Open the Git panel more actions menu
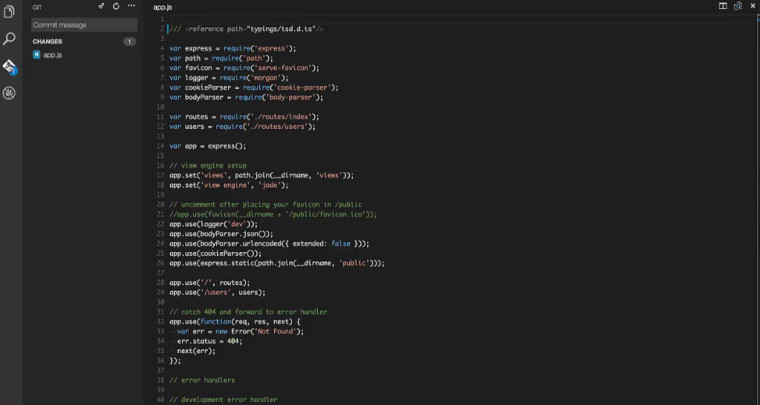Viewport: 760px width, 405px height. point(131,6)
